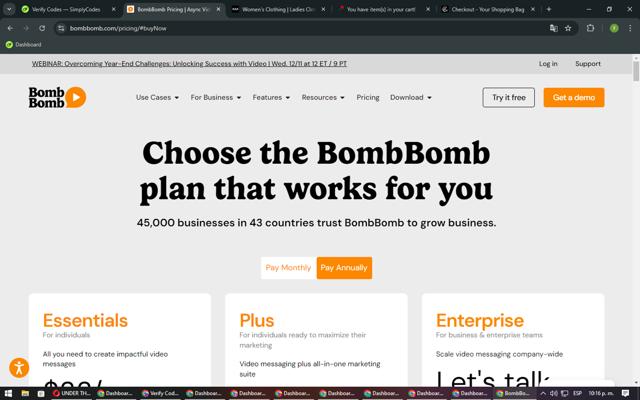Click the Plus plan heading
The image size is (640, 400).
coord(257,320)
